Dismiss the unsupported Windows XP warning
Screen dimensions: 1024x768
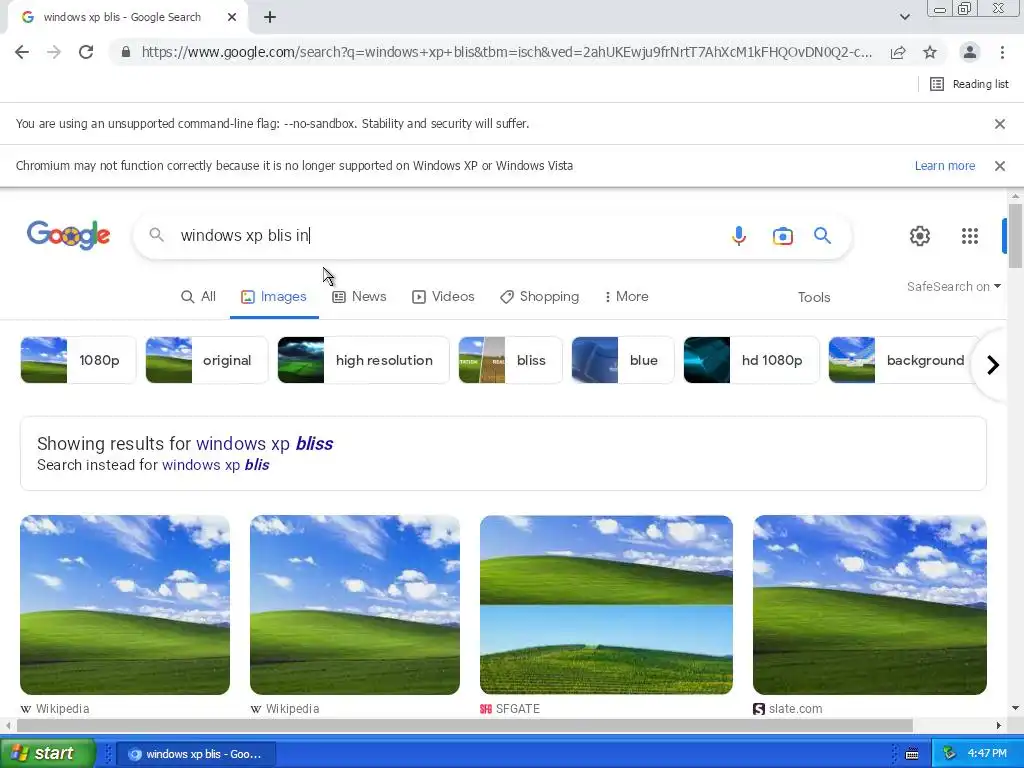(x=999, y=166)
